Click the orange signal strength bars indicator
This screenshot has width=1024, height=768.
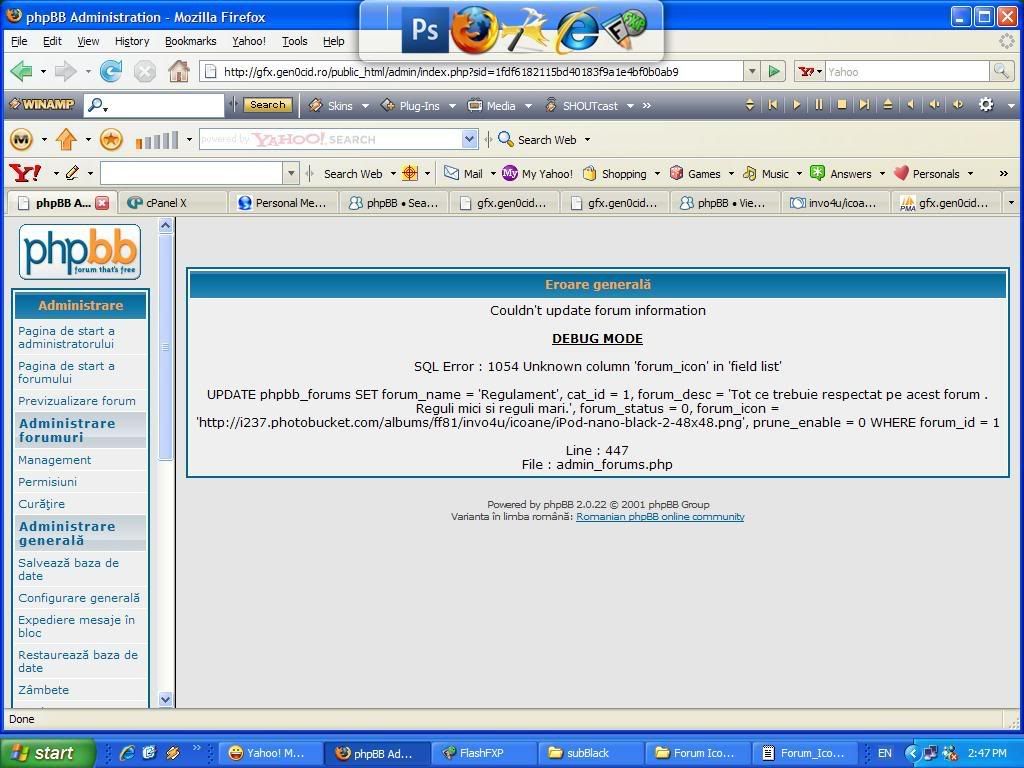(157, 140)
